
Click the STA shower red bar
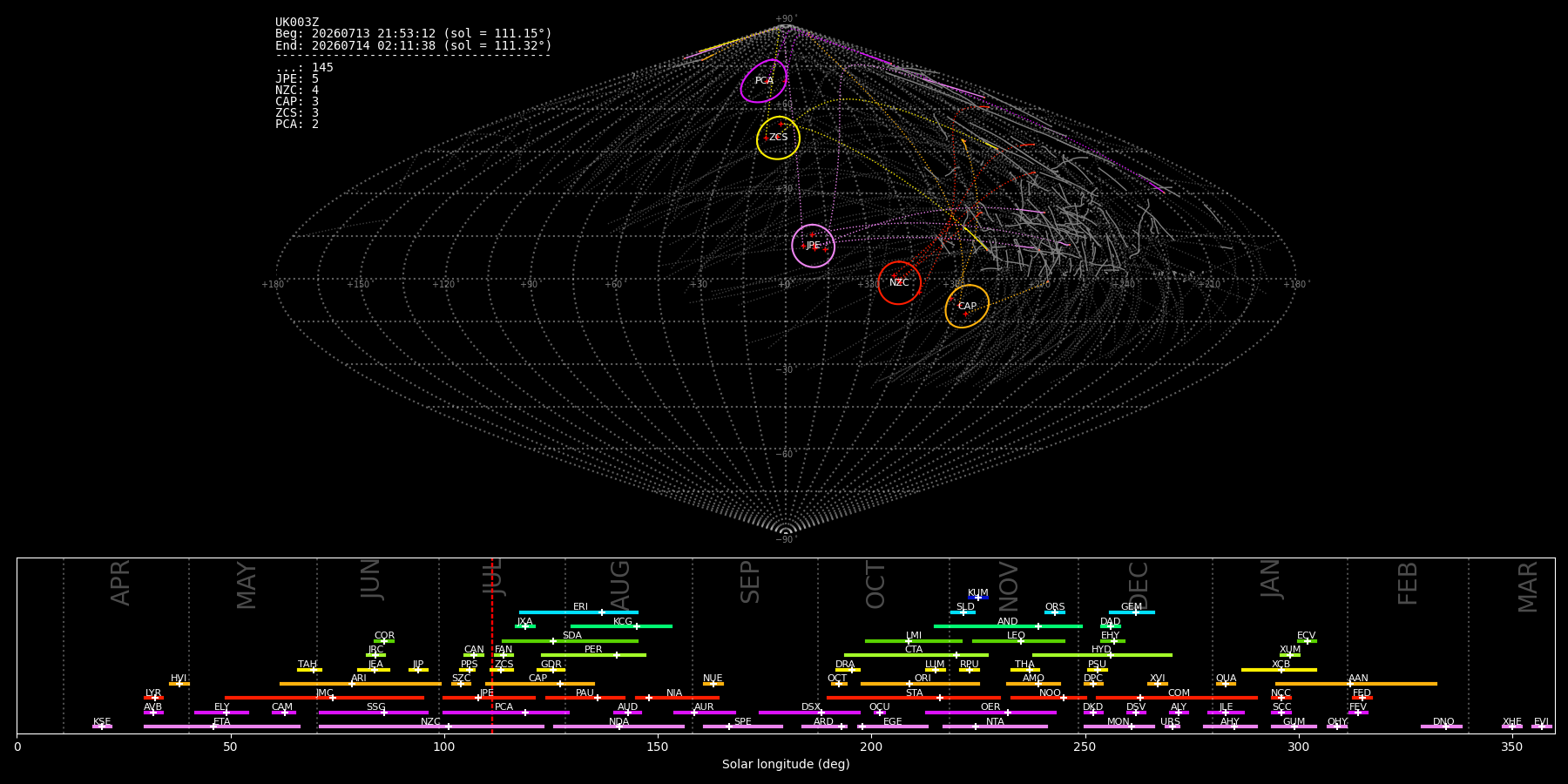(x=914, y=698)
